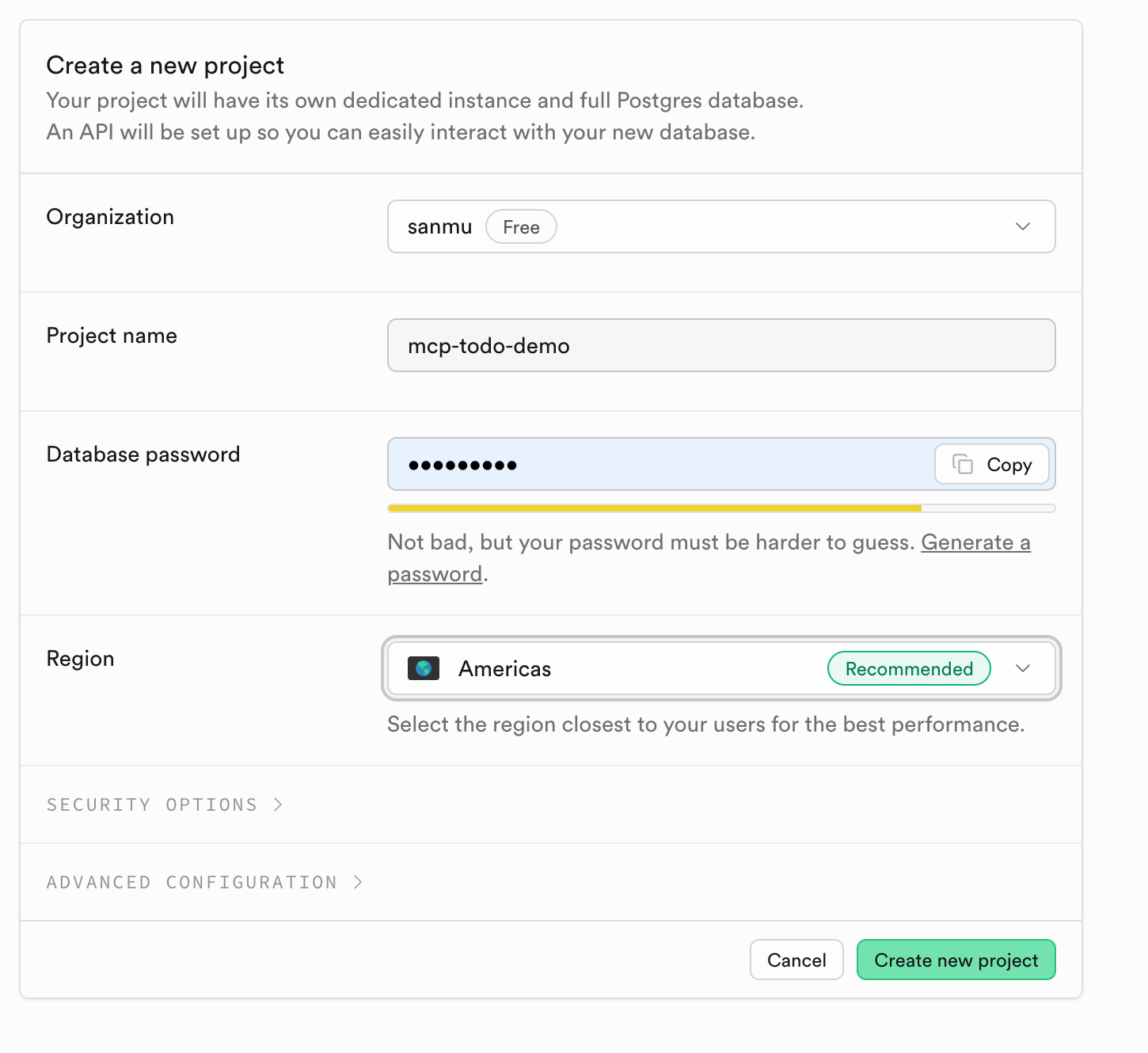The width and height of the screenshot is (1148, 1053).
Task: Expand the Advanced Configuration section
Action: coord(192,882)
